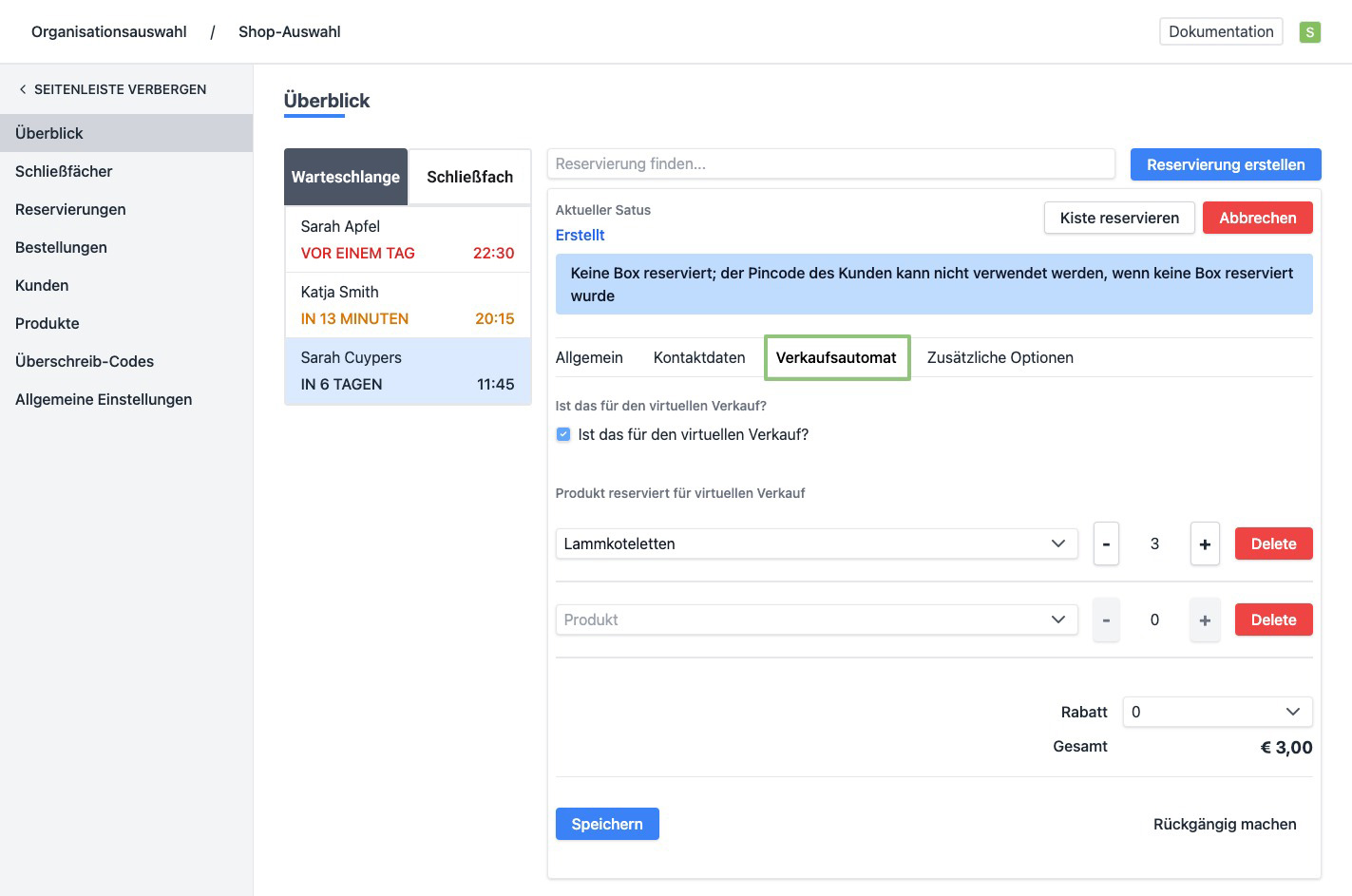Uncheck the virtual sale checkbox
This screenshot has height=896, width=1352.
[x=563, y=434]
